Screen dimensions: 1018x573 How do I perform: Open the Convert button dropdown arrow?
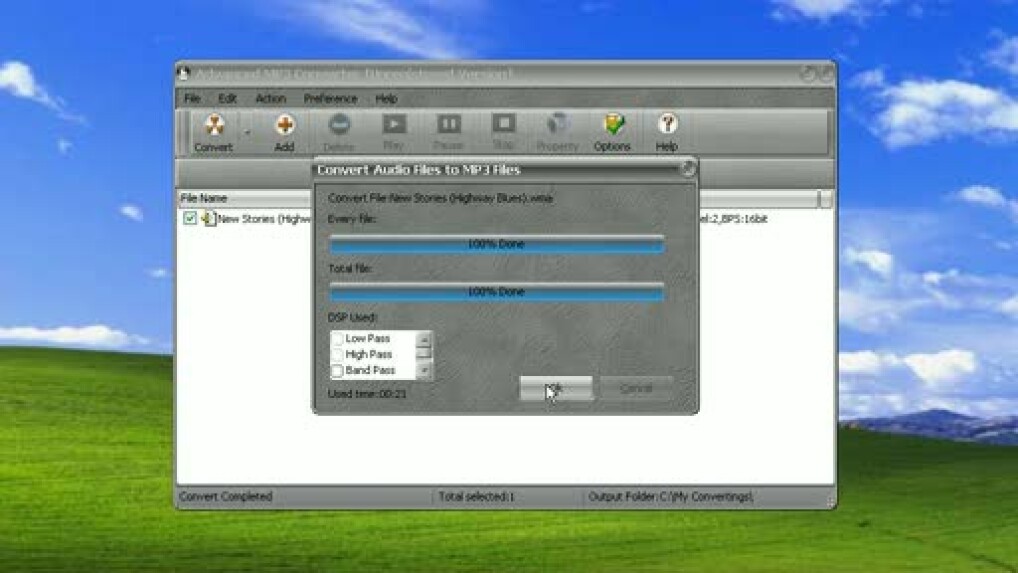tap(248, 131)
